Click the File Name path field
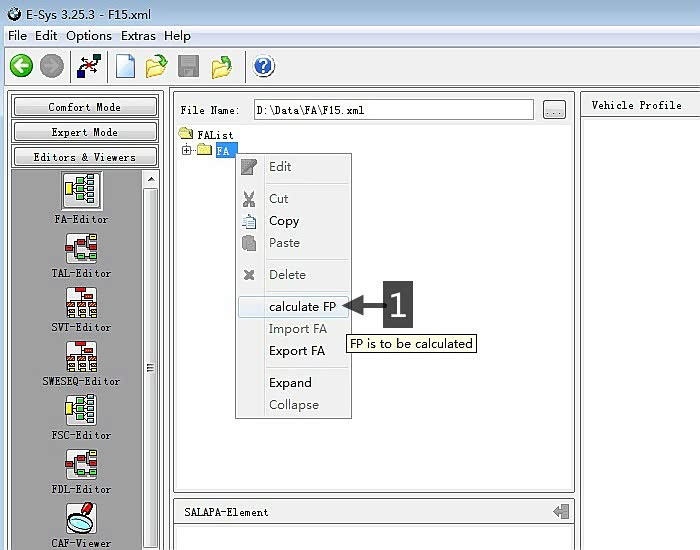Image resolution: width=700 pixels, height=550 pixels. pyautogui.click(x=393, y=110)
